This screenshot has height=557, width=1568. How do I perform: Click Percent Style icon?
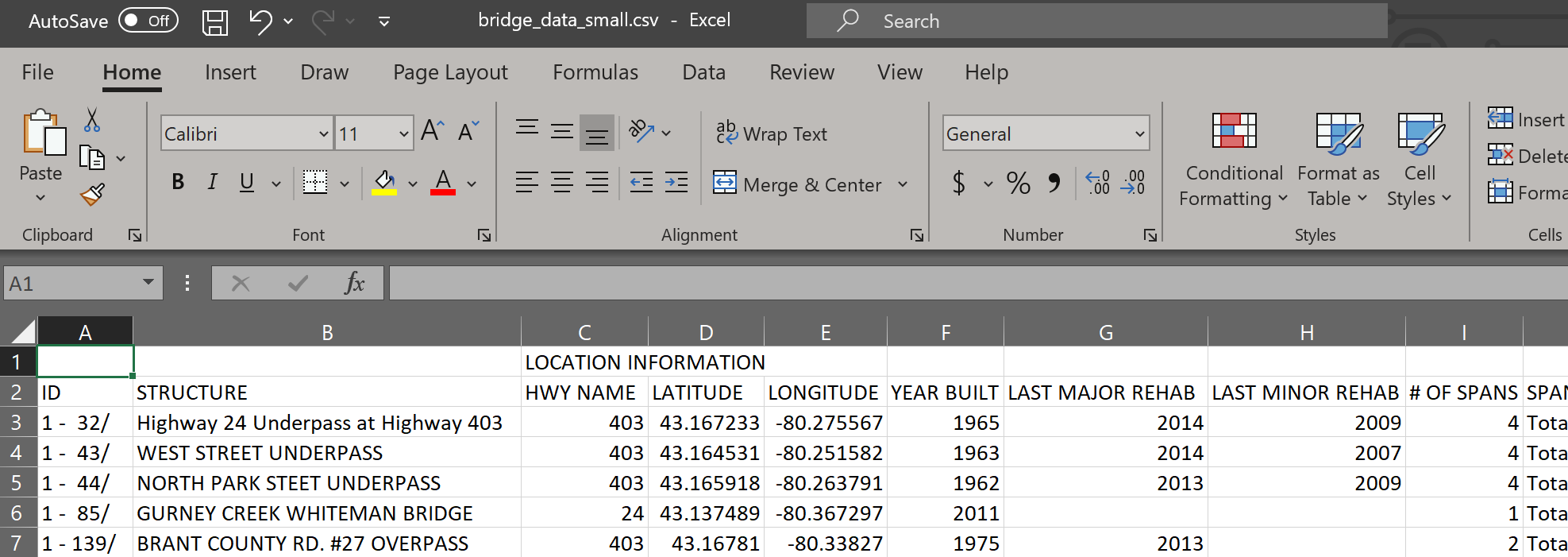pos(1019,184)
